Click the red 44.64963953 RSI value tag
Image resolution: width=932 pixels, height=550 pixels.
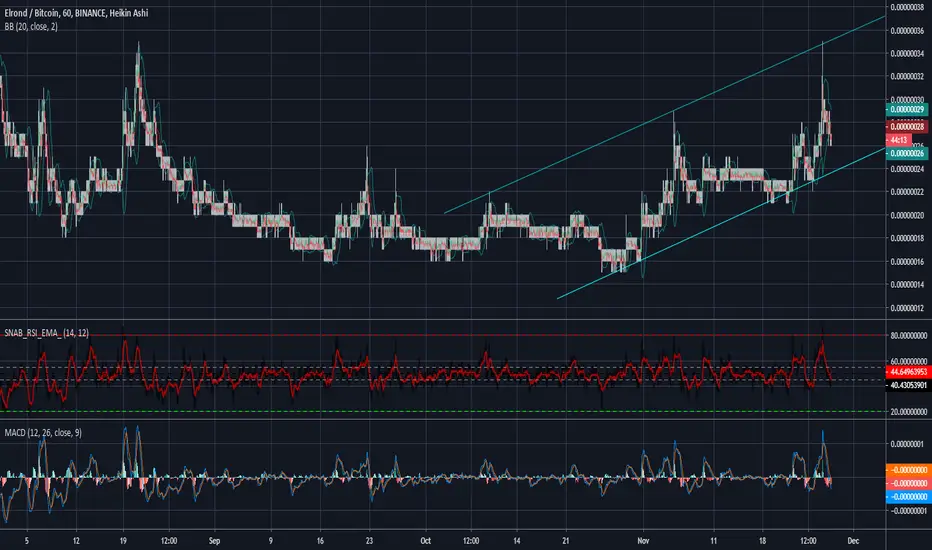908,372
